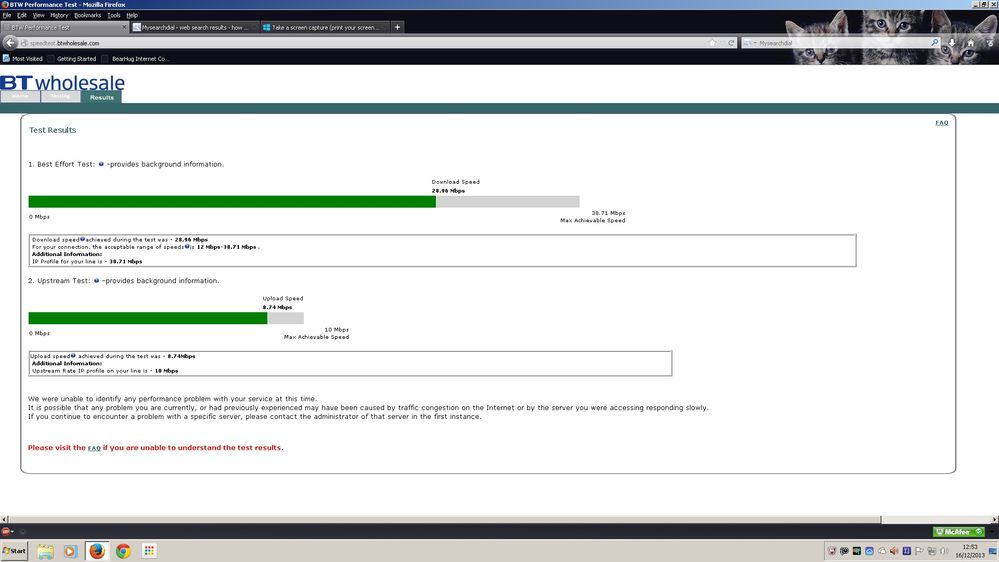Viewport: 999px width, 562px height.
Task: Open the History menu
Action: point(59,15)
